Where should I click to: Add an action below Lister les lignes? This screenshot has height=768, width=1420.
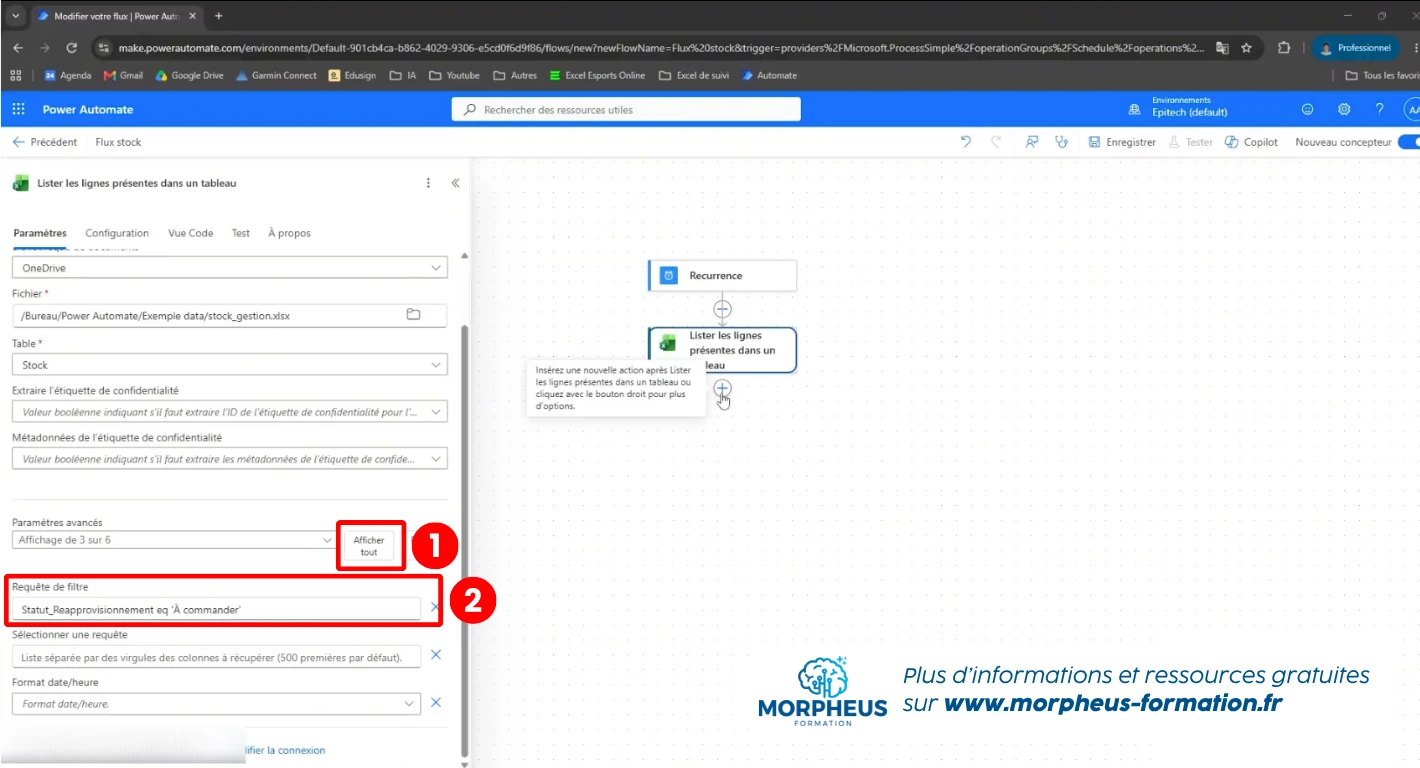[x=722, y=388]
